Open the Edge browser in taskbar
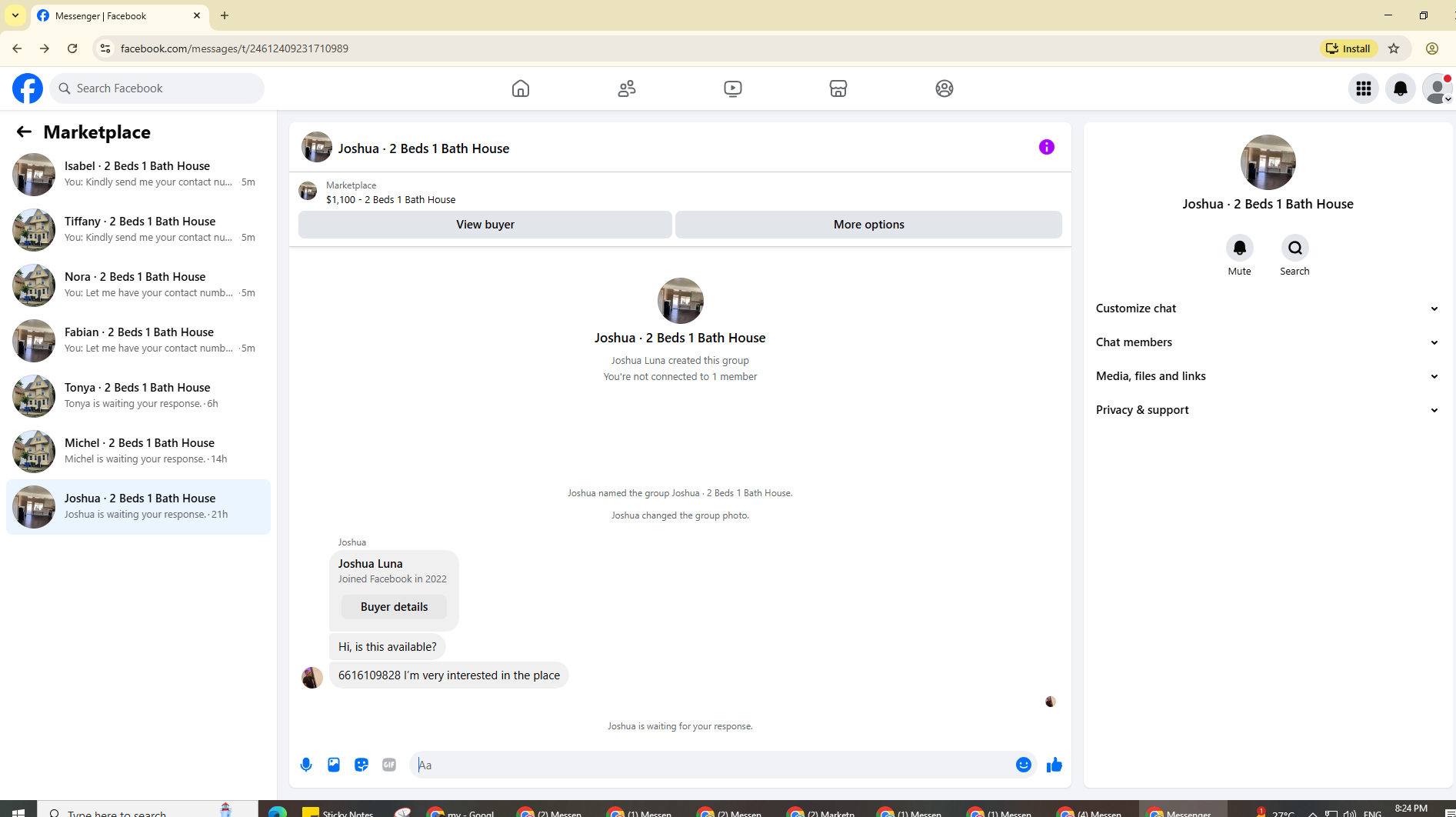 click(278, 810)
